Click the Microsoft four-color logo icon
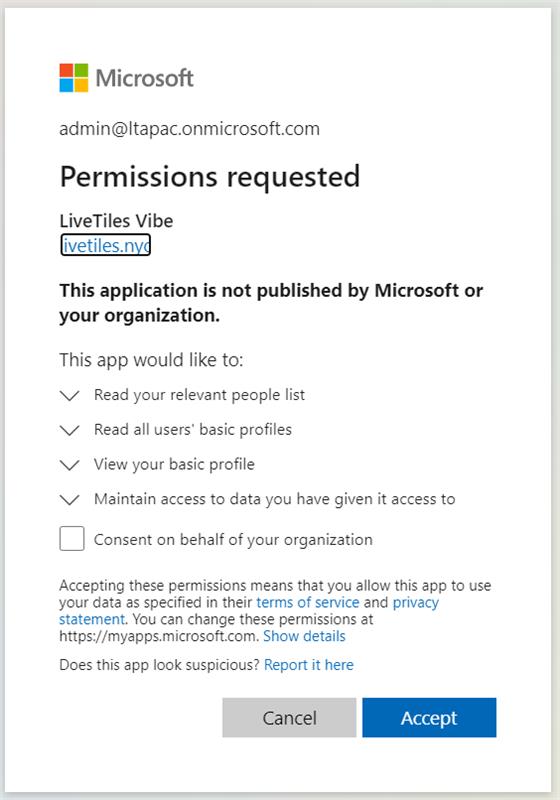The height and width of the screenshot is (800, 560). click(74, 78)
